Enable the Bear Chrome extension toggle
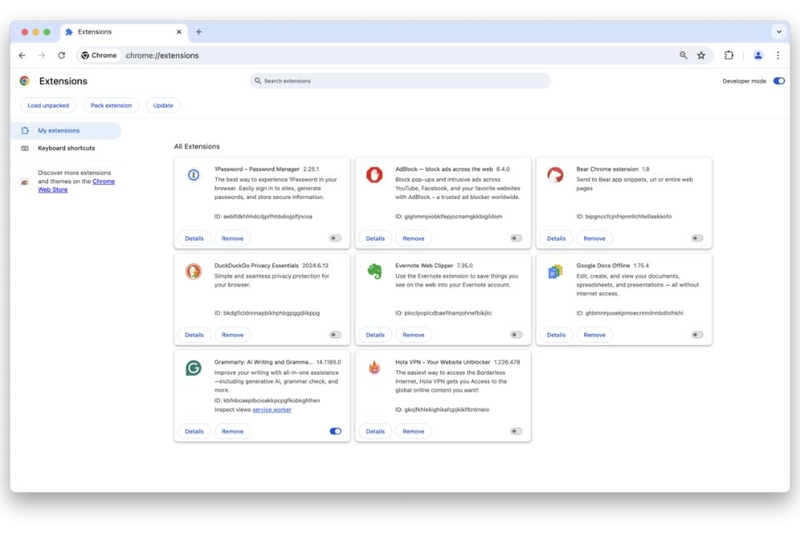800x533 pixels. tap(697, 238)
